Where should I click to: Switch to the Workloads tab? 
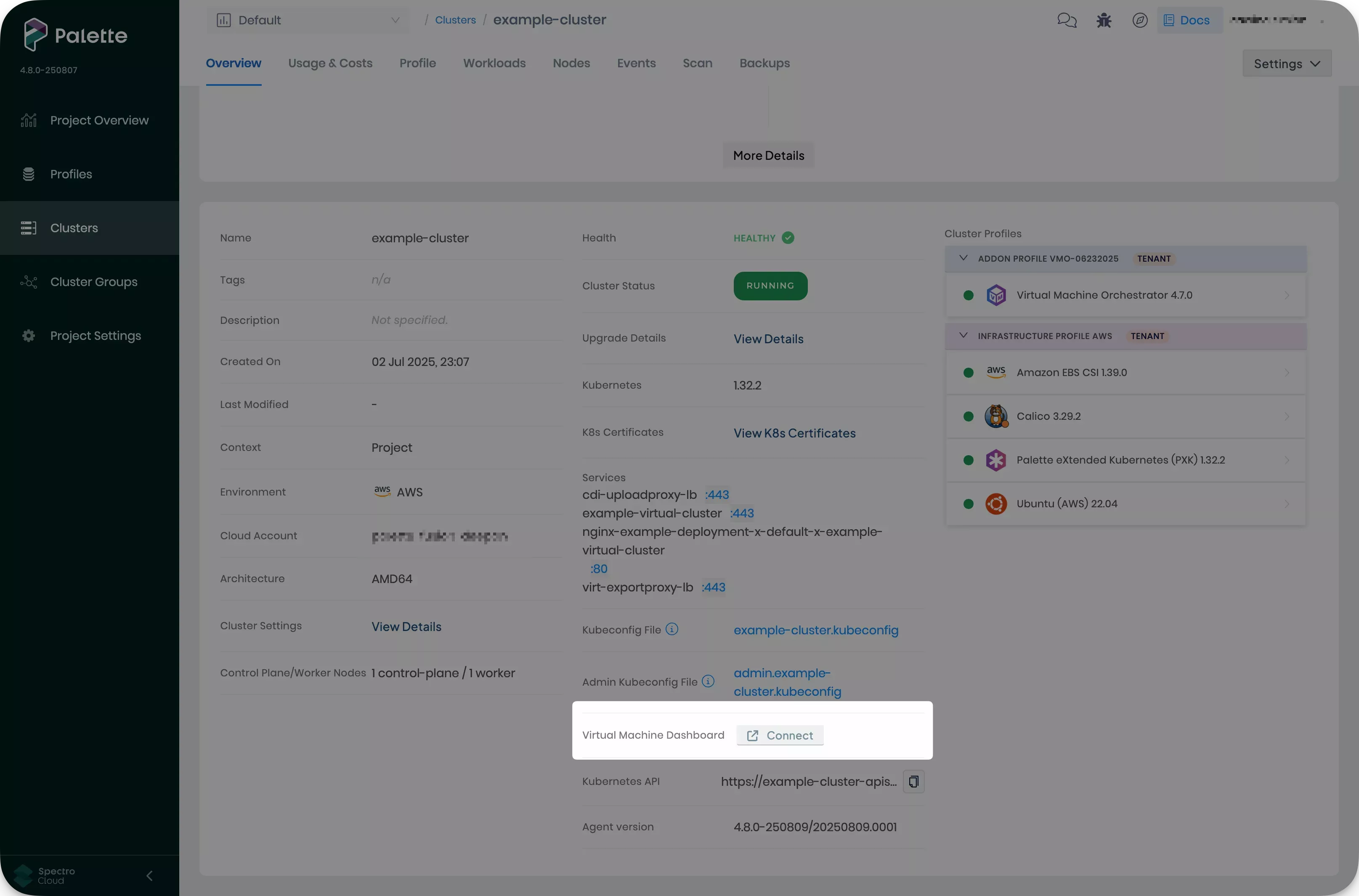point(494,64)
